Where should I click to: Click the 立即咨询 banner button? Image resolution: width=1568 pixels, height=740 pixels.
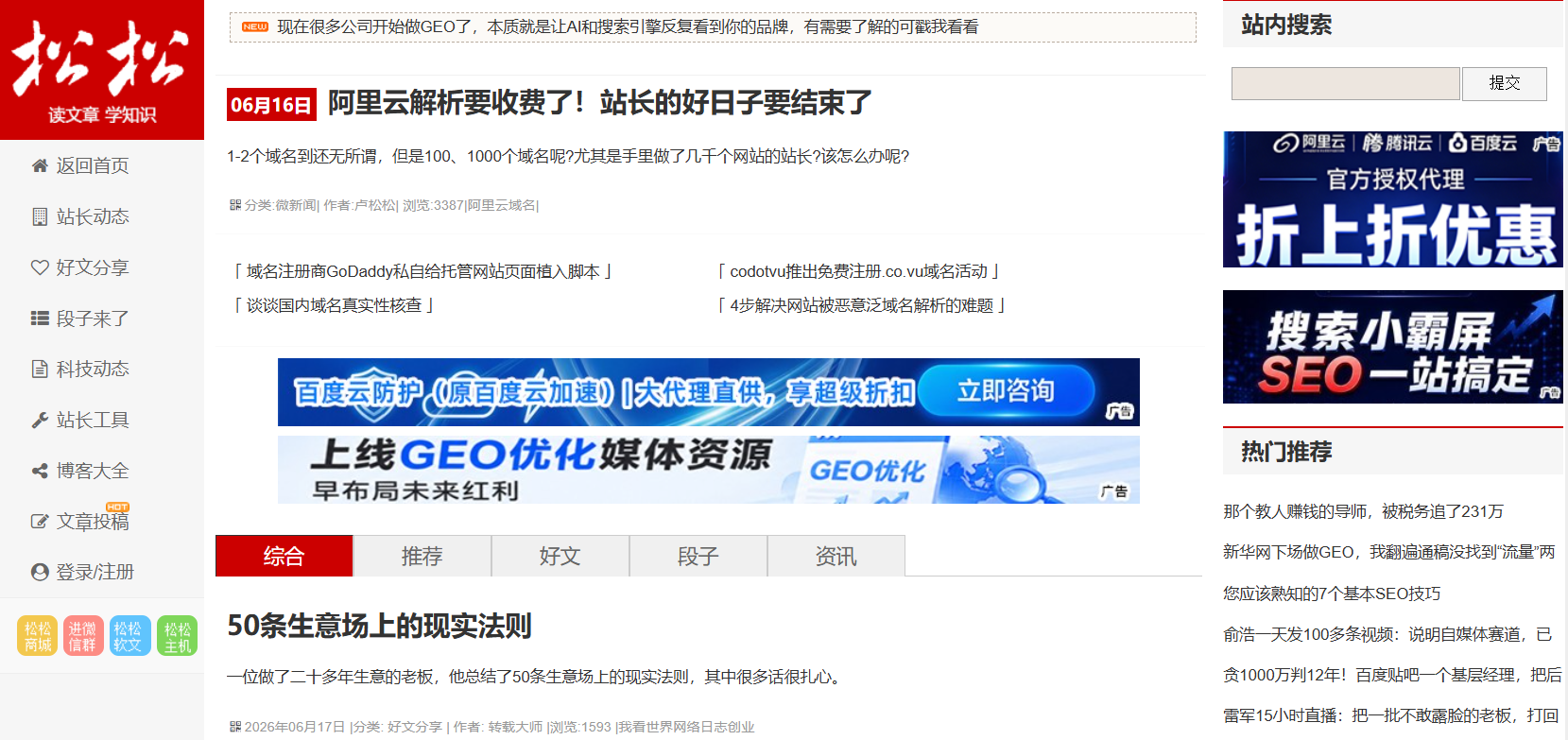[1006, 391]
